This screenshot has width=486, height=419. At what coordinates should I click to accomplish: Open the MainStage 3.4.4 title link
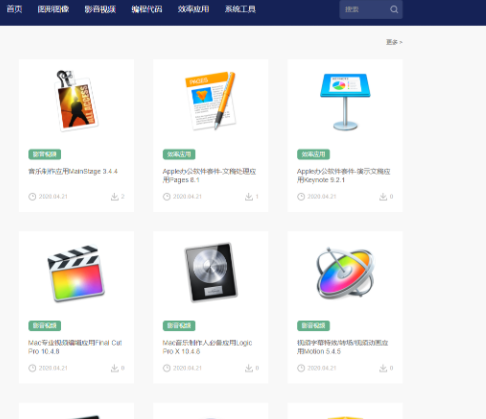tap(73, 171)
